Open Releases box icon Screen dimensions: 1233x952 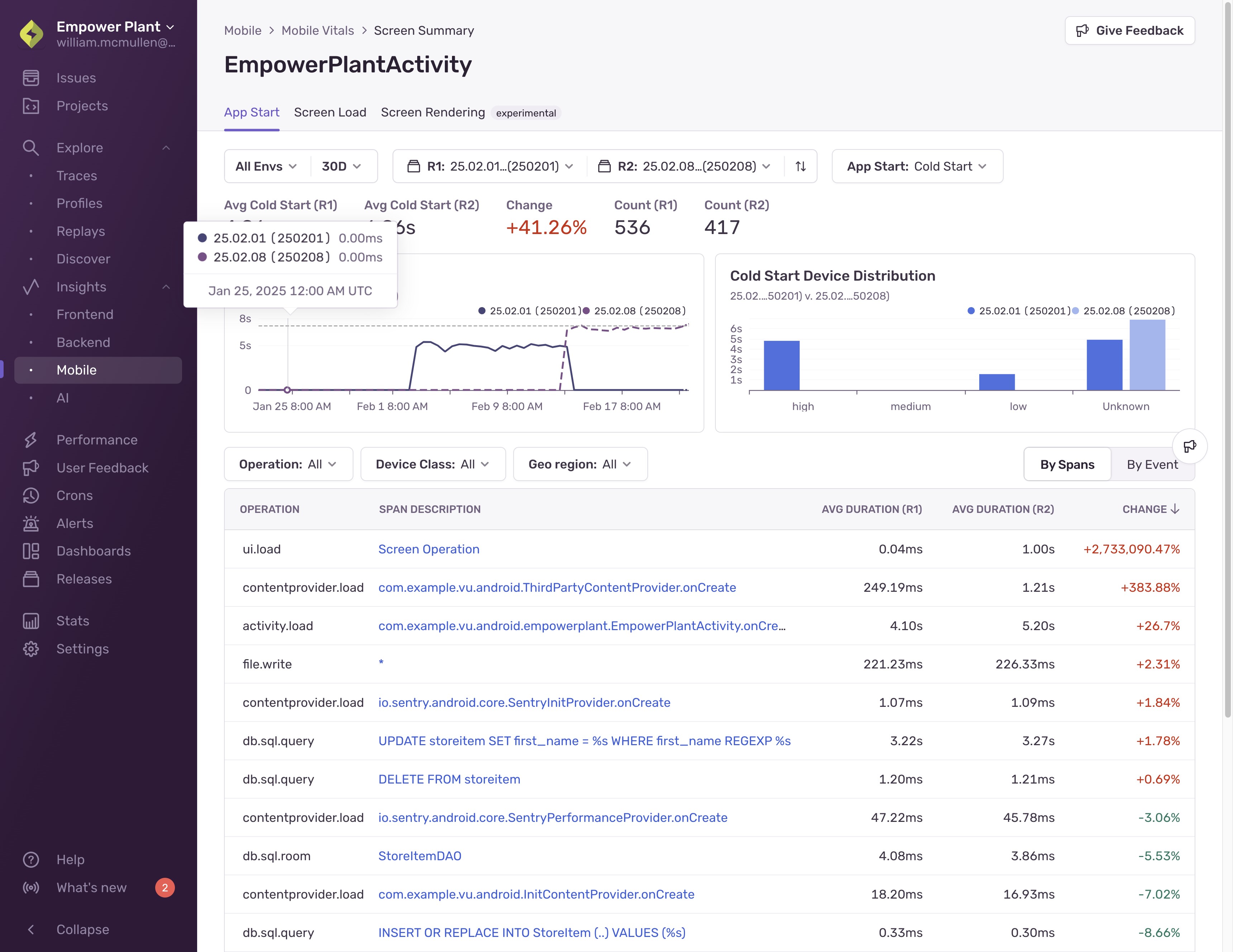point(30,579)
